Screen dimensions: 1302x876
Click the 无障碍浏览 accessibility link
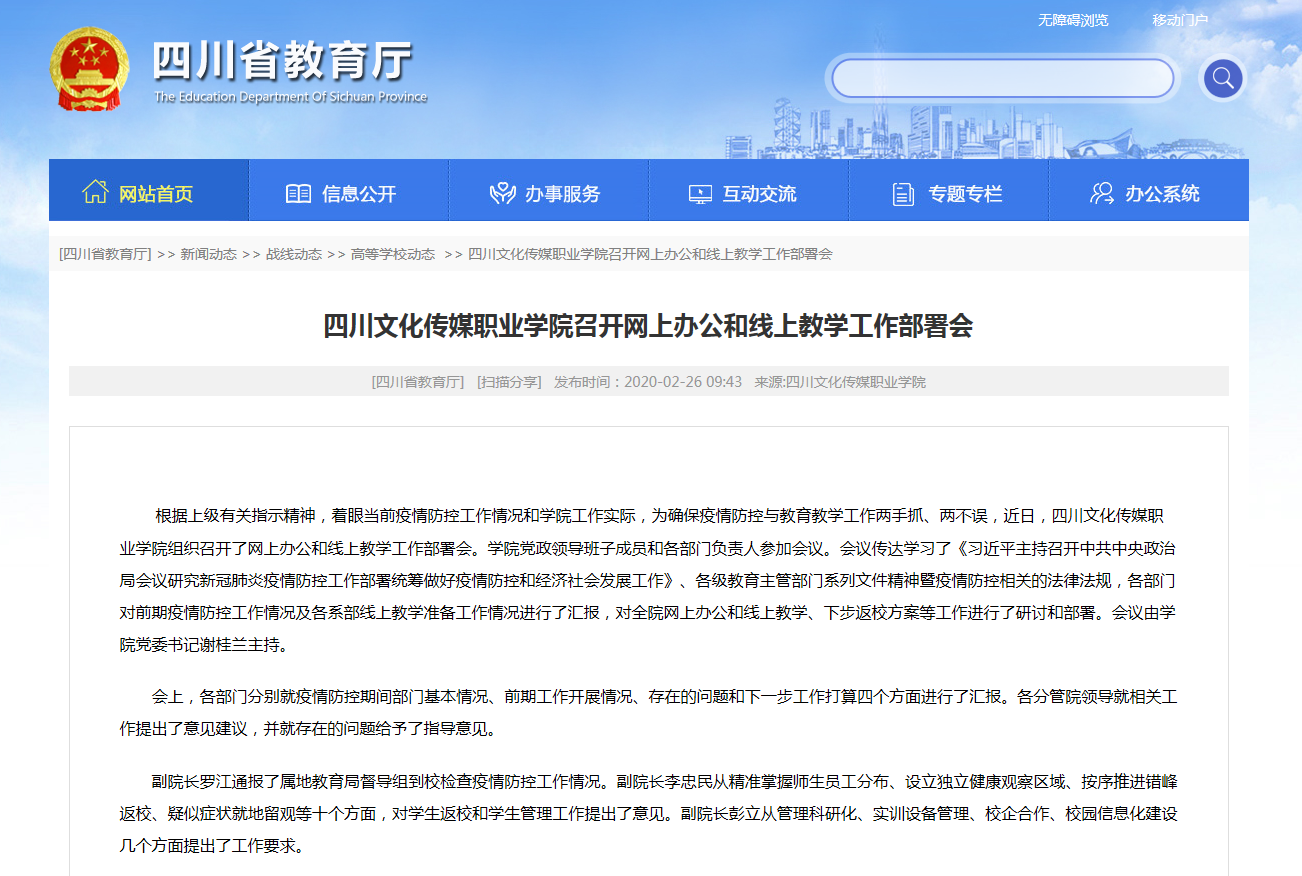point(1073,20)
